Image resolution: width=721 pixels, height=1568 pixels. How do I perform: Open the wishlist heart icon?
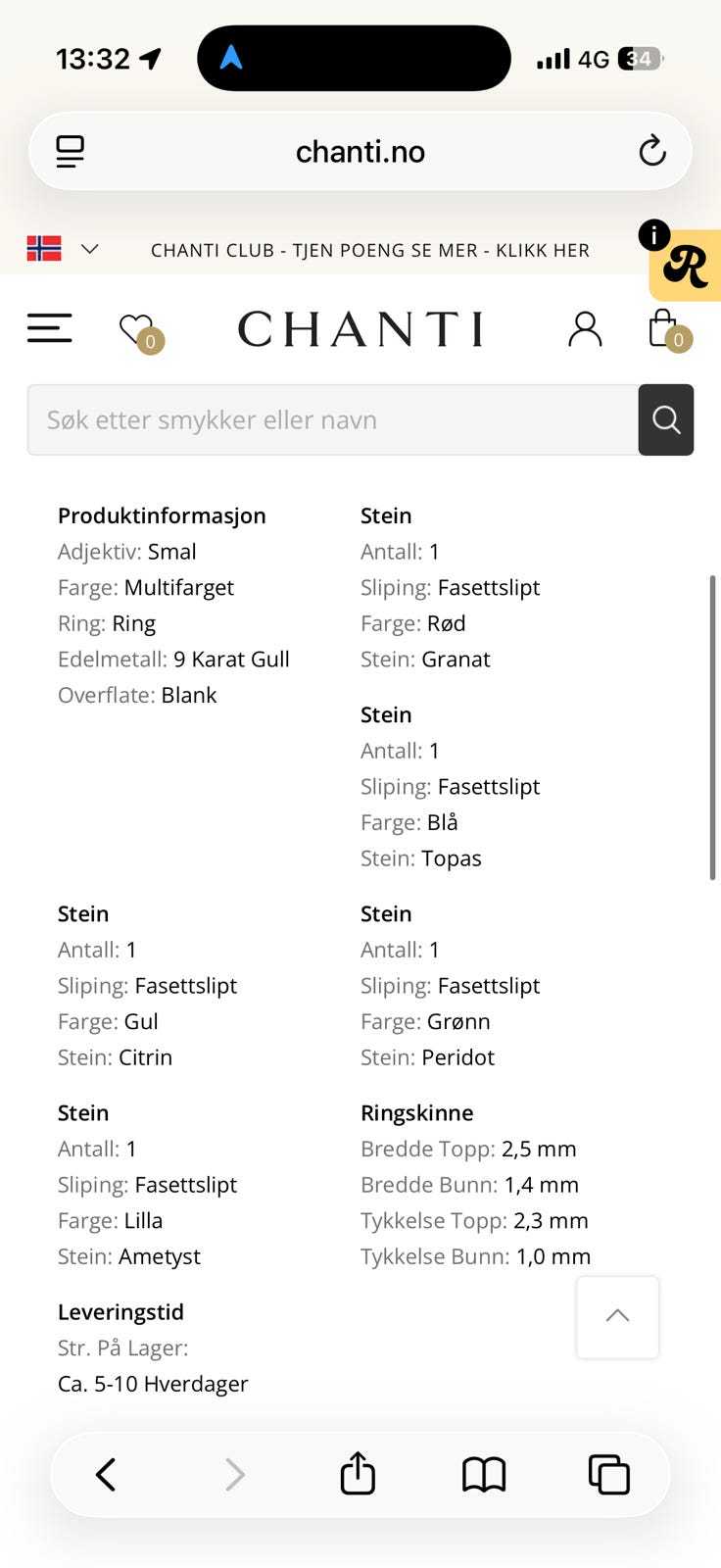[x=139, y=330]
